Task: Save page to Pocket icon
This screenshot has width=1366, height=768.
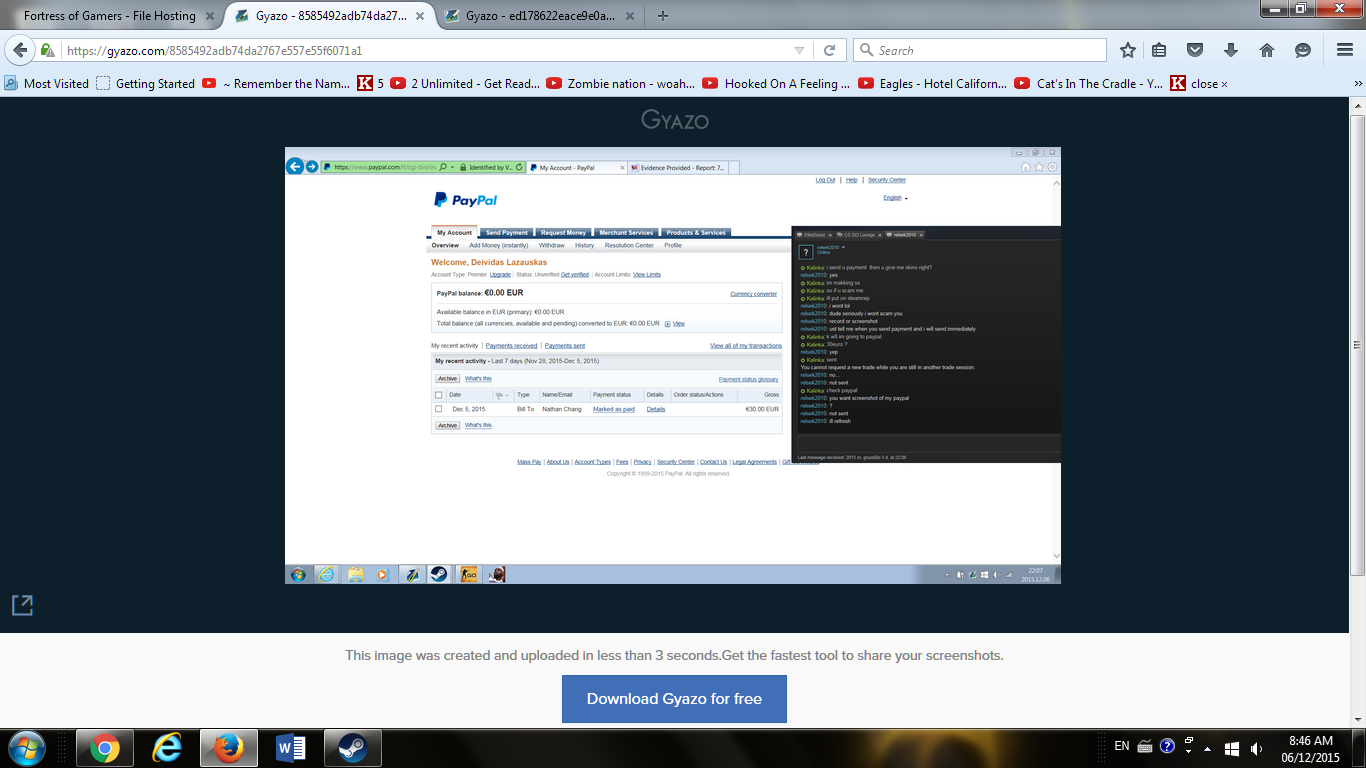Action: pyautogui.click(x=1194, y=50)
